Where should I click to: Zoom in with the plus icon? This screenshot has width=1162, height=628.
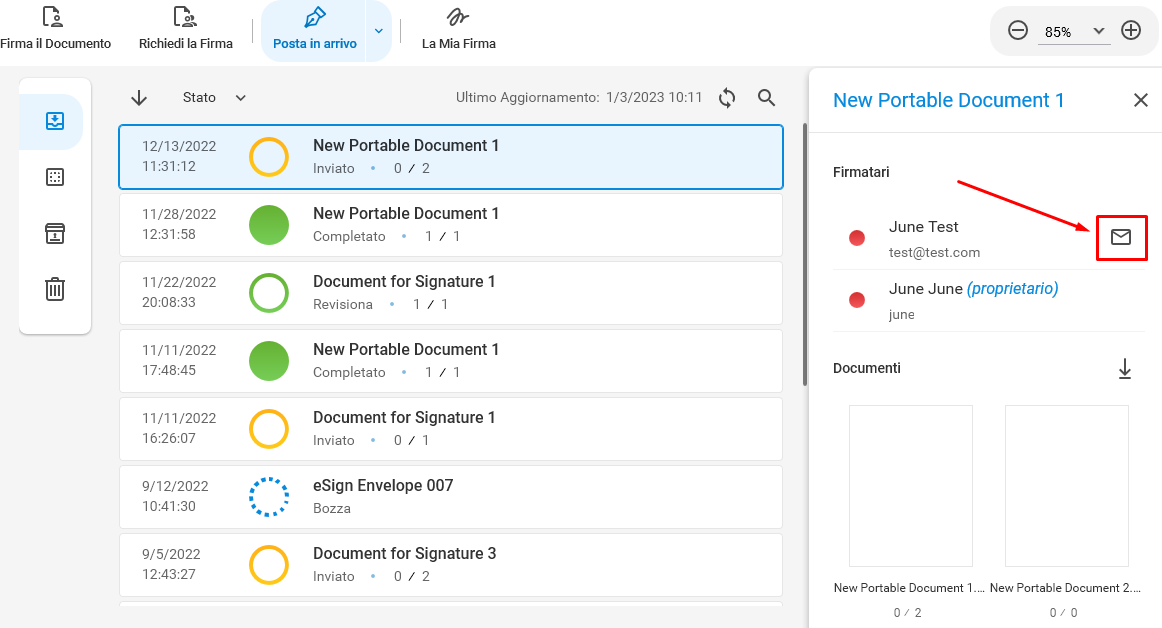point(1131,30)
